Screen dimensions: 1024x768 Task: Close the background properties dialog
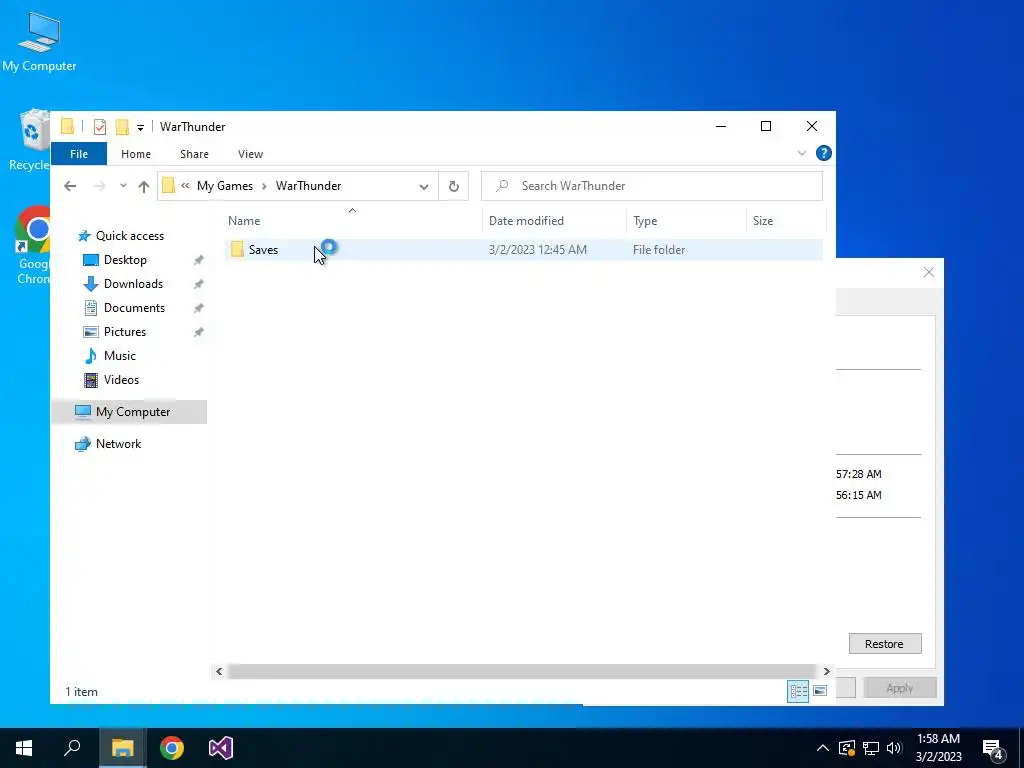tap(929, 272)
